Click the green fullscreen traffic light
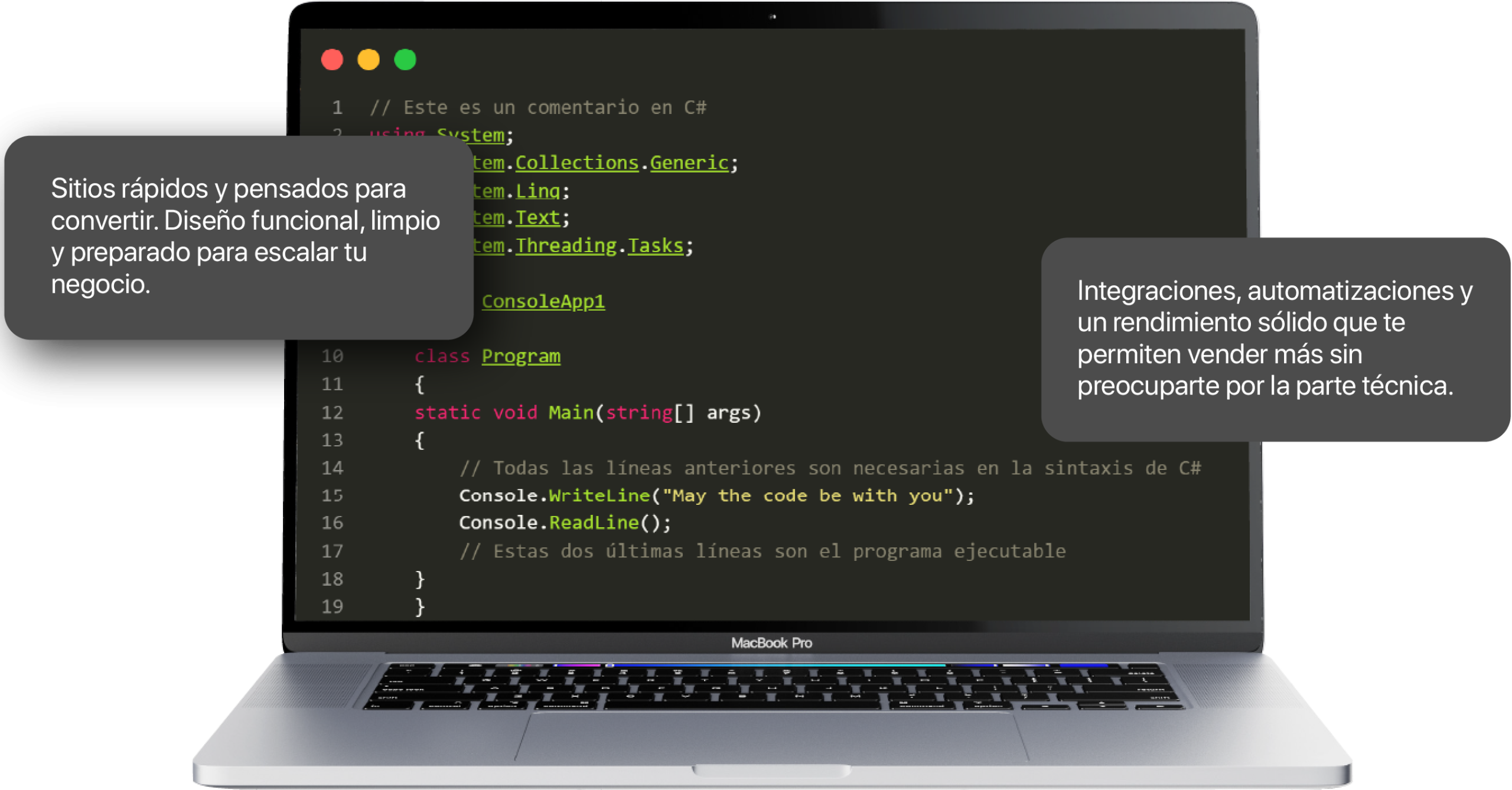This screenshot has height=790, width=1512. click(405, 60)
